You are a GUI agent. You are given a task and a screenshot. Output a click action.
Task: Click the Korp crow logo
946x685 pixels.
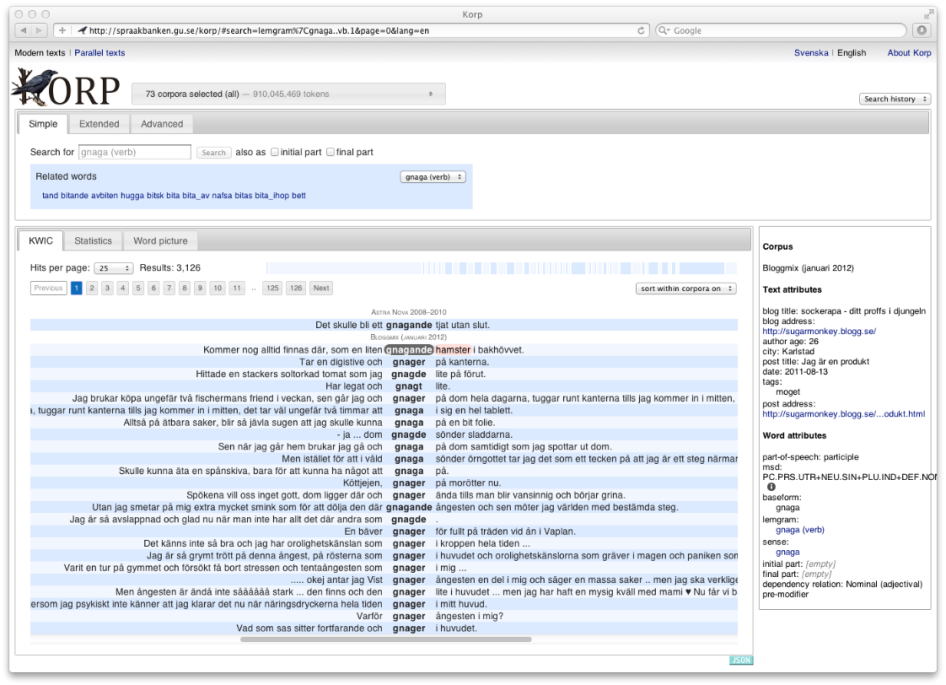(65, 89)
